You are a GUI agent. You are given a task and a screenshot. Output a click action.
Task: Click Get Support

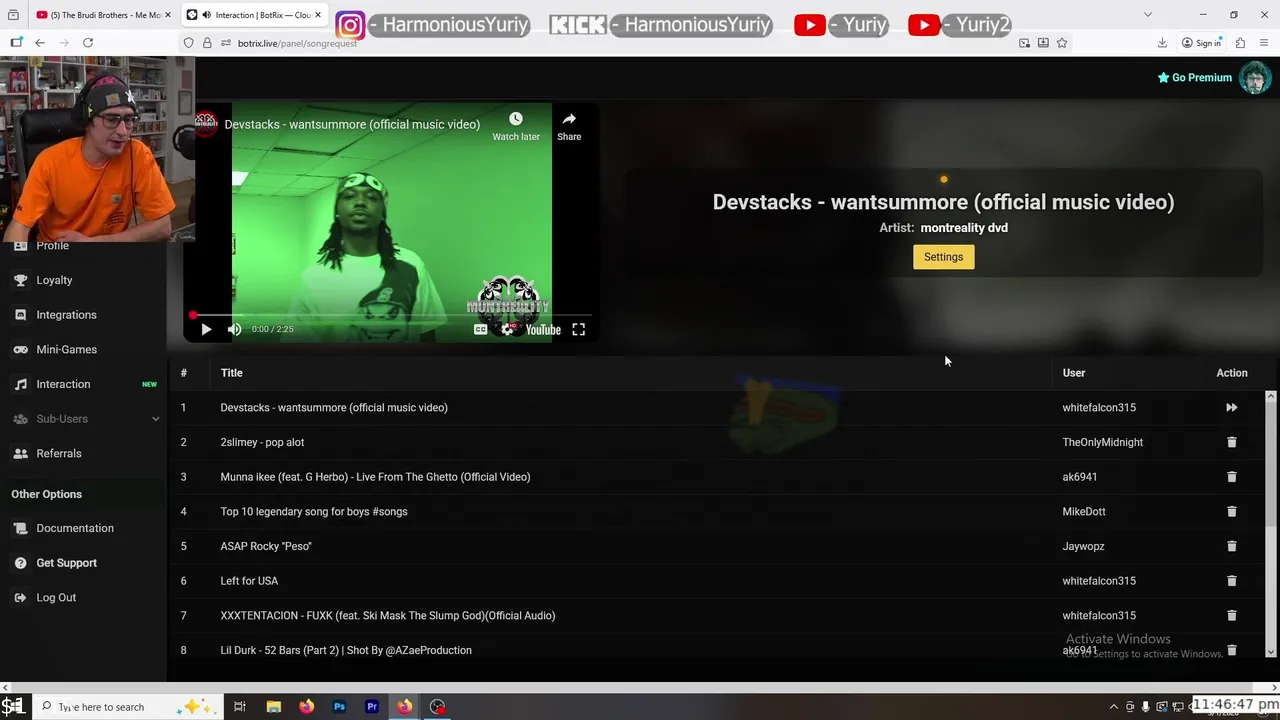[66, 563]
